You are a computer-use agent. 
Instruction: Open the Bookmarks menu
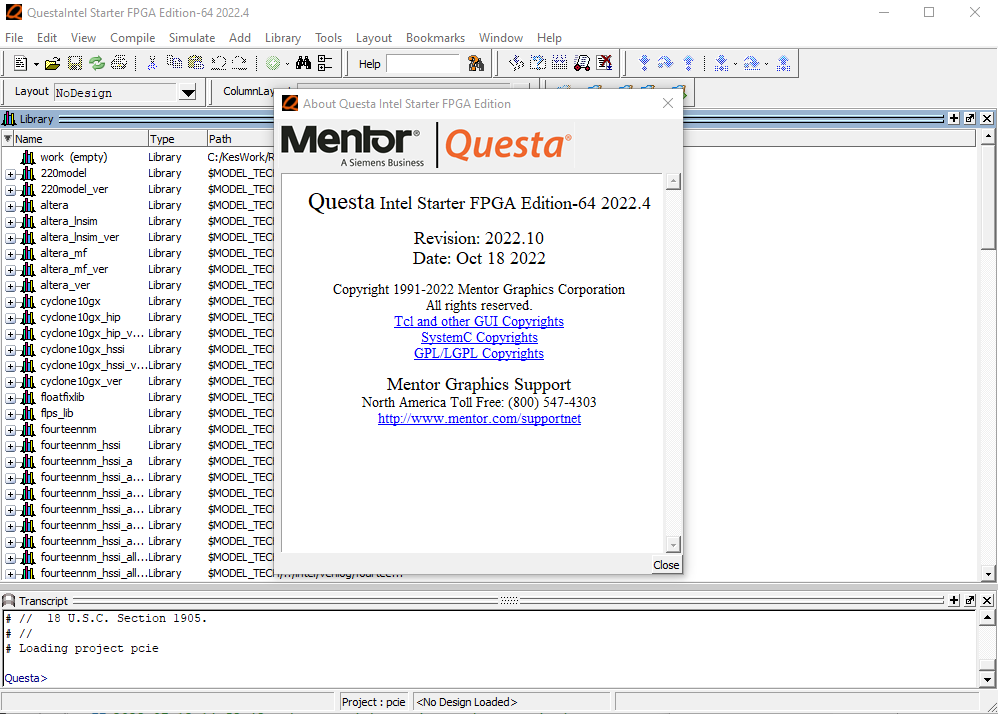(435, 38)
